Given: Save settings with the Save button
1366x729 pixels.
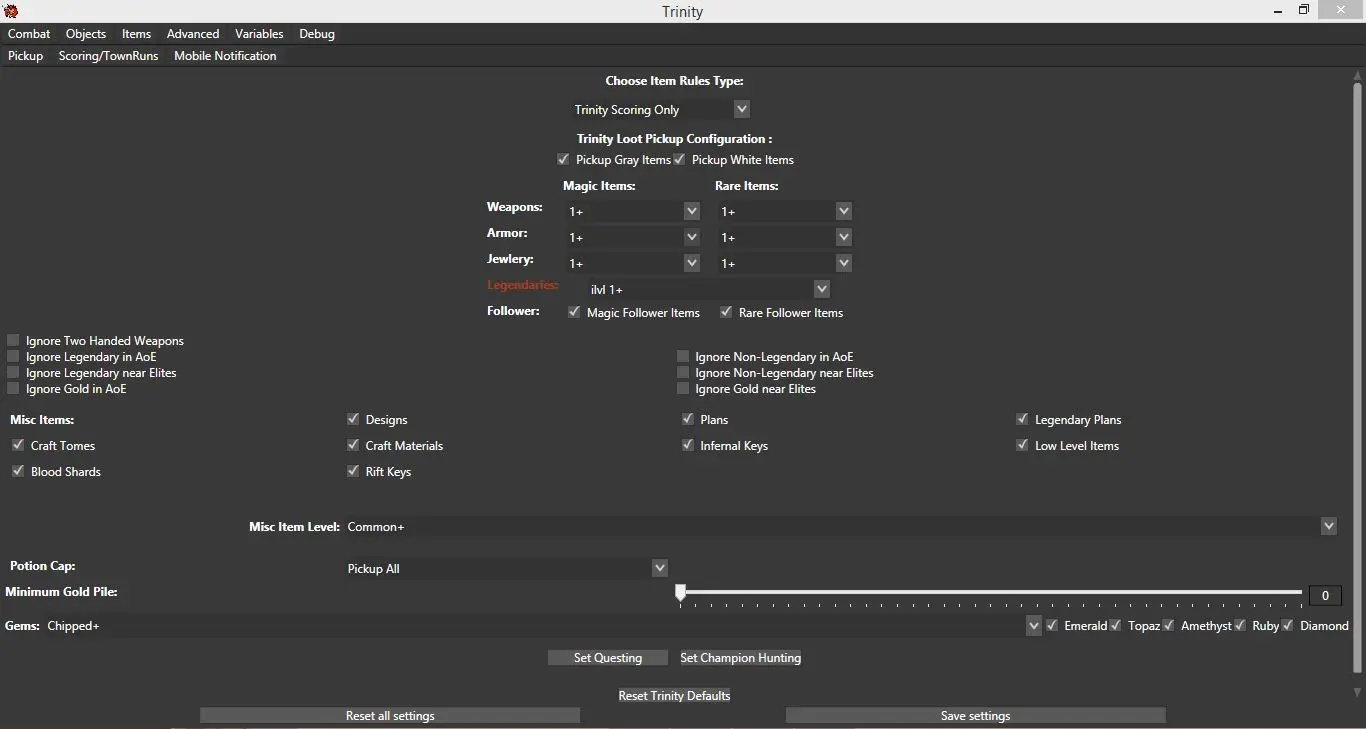Looking at the screenshot, I should pyautogui.click(x=976, y=716).
